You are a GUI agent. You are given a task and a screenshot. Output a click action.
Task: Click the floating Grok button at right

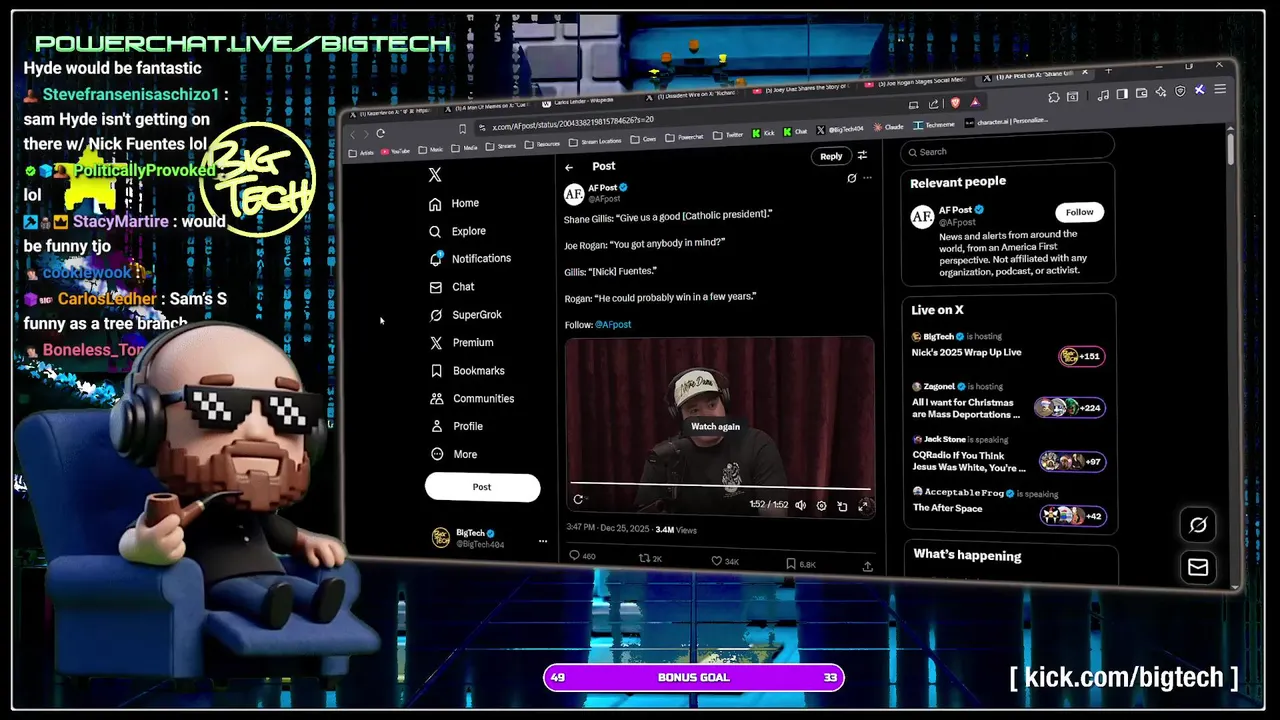click(1197, 525)
